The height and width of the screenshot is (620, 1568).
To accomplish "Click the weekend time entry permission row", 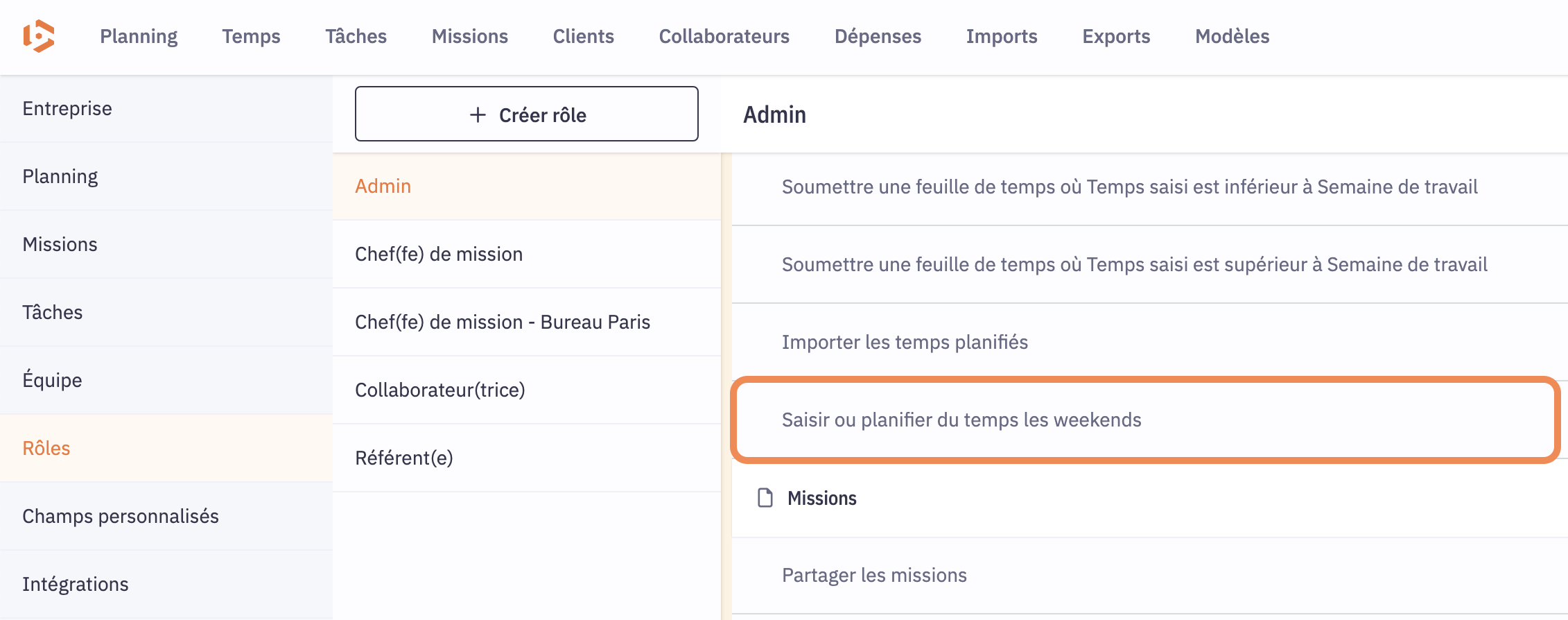I will [x=961, y=420].
